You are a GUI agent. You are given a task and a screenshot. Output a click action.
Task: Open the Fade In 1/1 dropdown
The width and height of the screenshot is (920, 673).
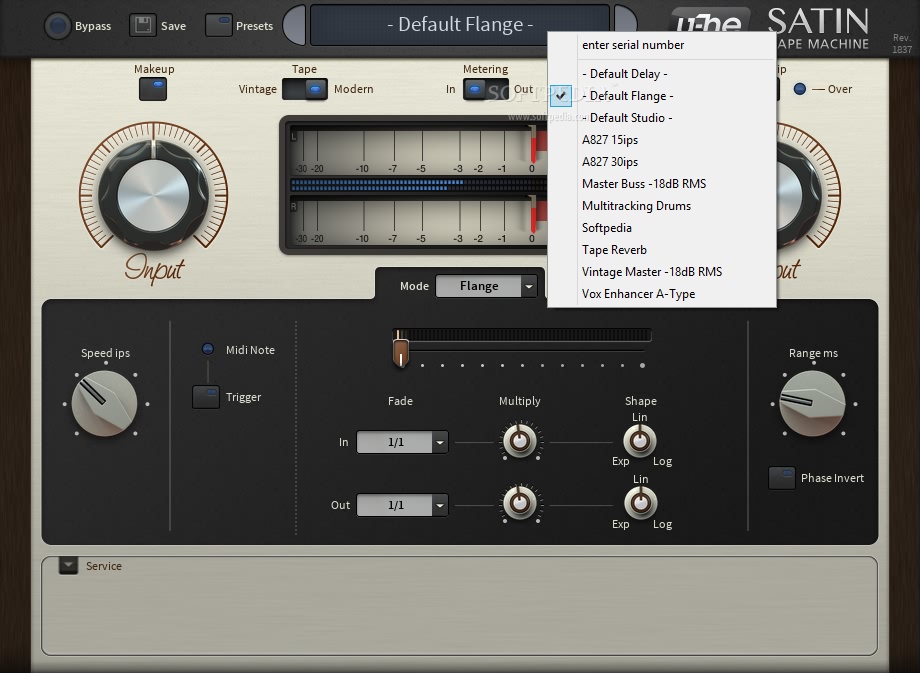pos(402,442)
